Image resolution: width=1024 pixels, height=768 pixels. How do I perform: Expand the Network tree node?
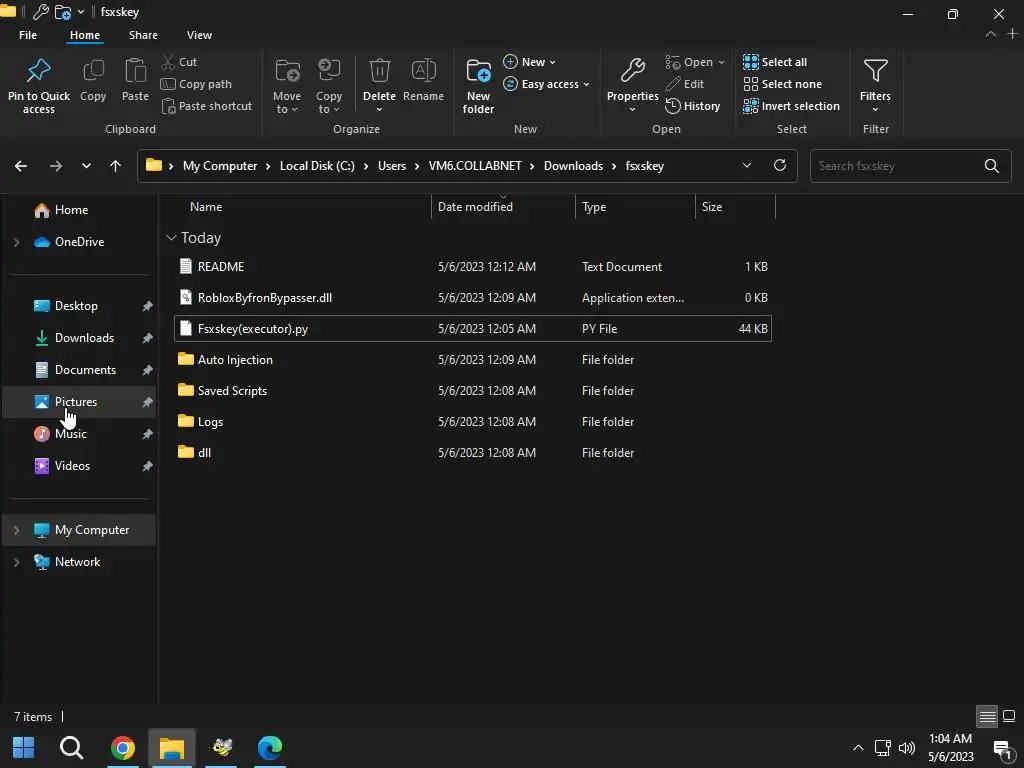click(x=16, y=562)
